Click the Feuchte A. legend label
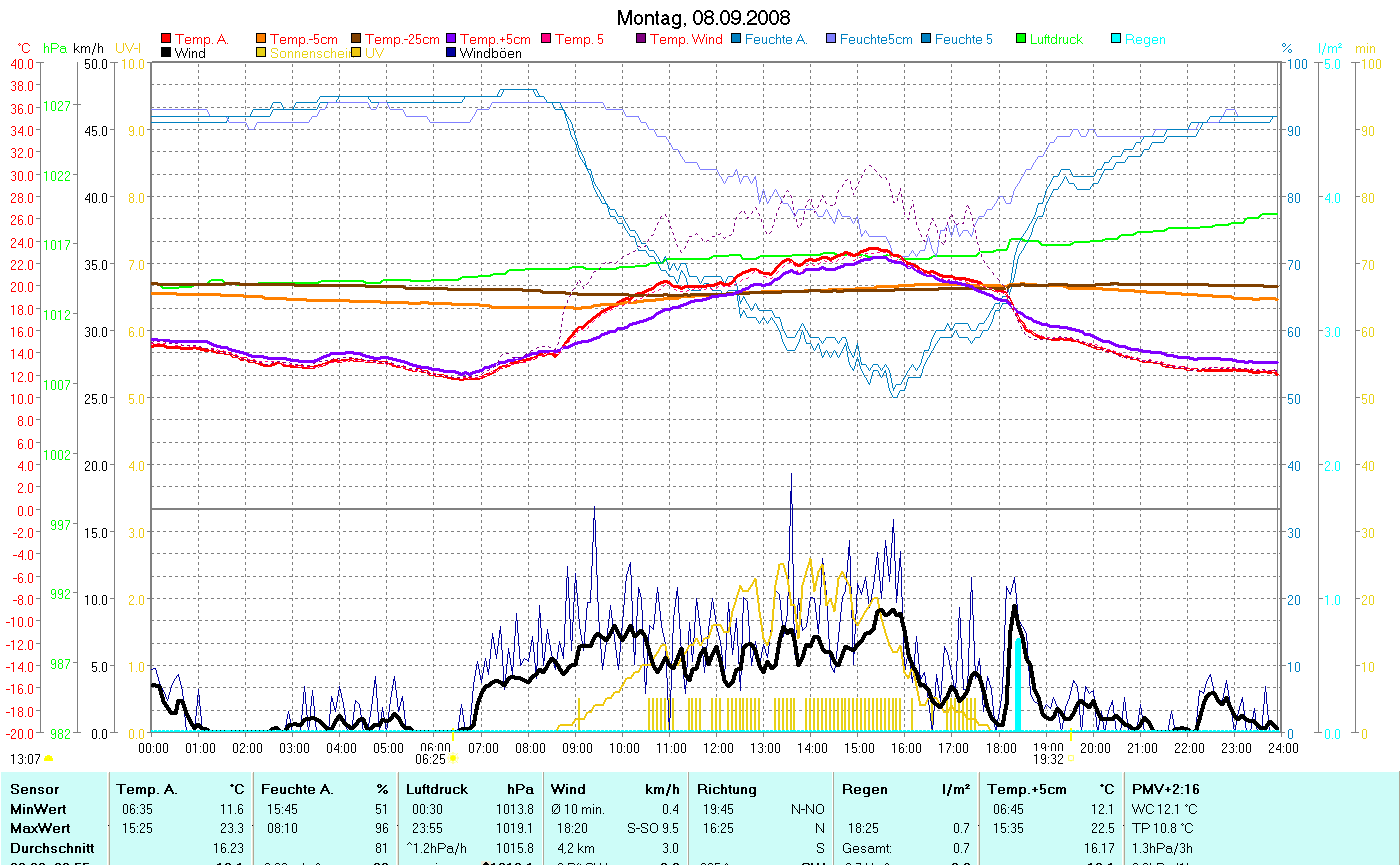Image resolution: width=1400 pixels, height=865 pixels. click(x=774, y=40)
